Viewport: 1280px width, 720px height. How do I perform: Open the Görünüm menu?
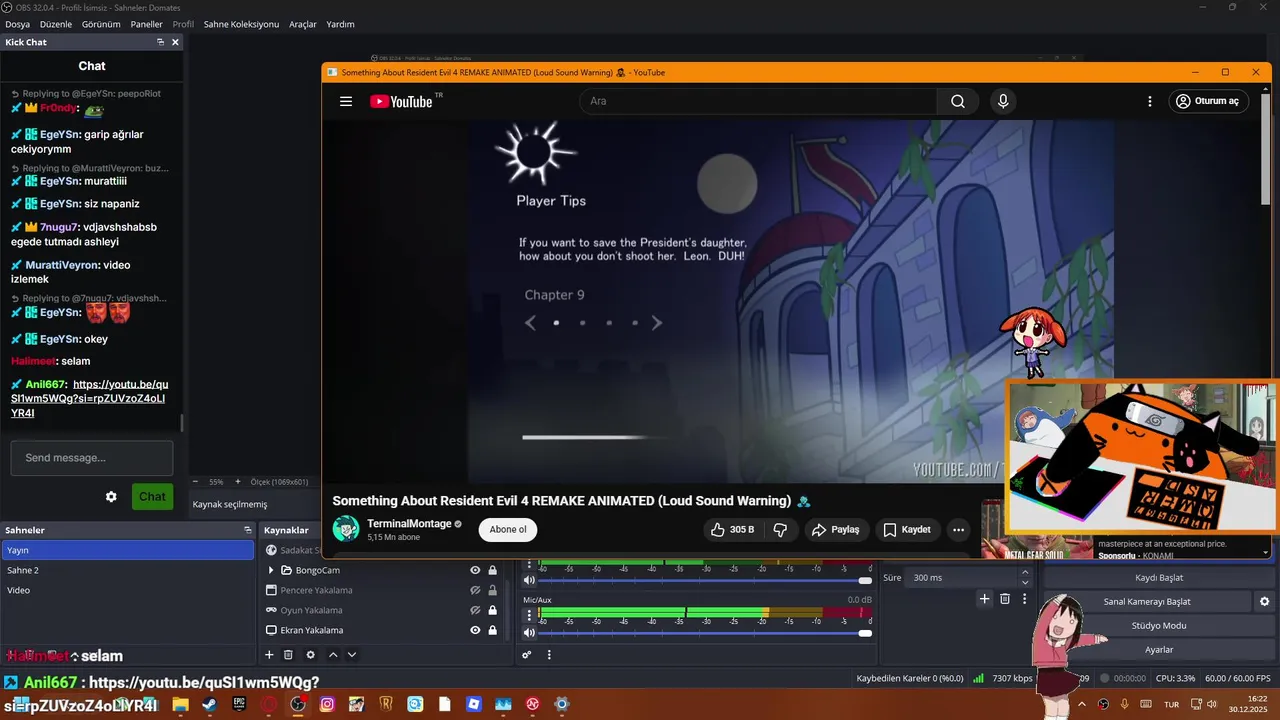tap(101, 24)
